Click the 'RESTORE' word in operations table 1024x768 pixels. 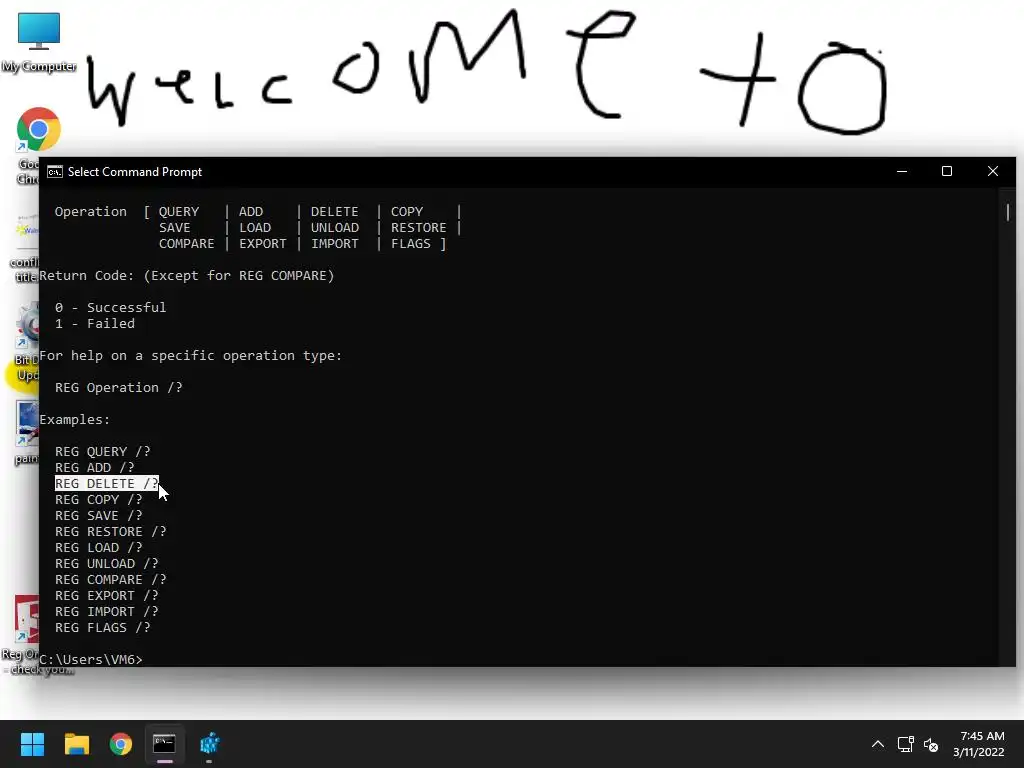(x=419, y=228)
